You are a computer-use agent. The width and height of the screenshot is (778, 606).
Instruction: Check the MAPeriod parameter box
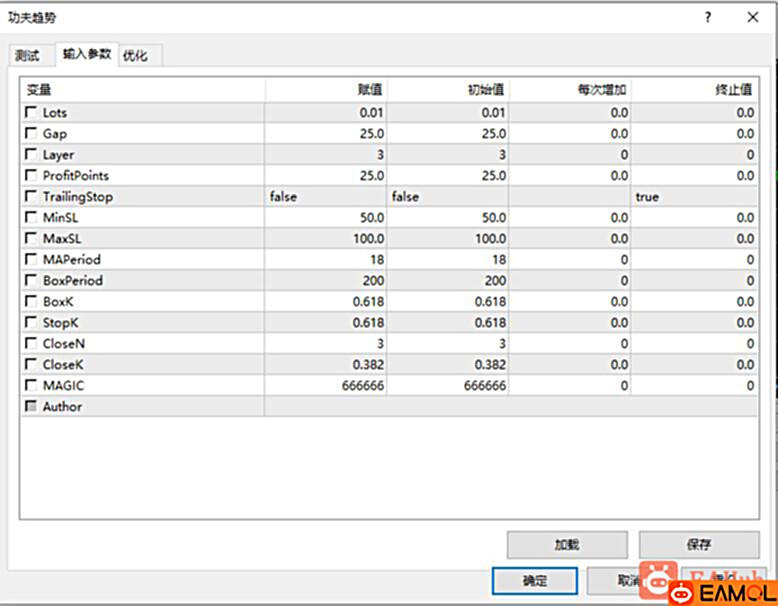pos(31,260)
